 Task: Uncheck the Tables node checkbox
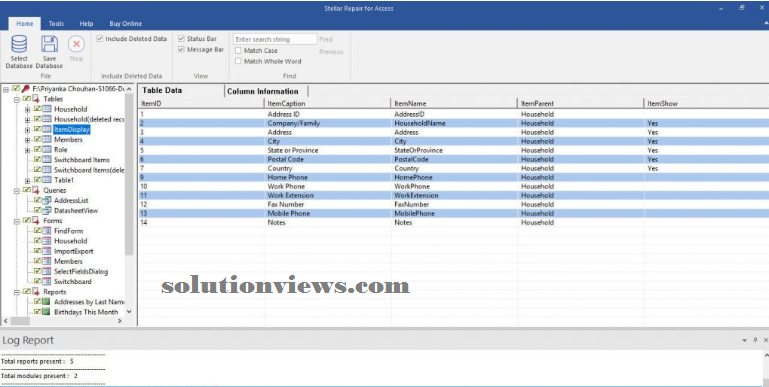coord(26,99)
